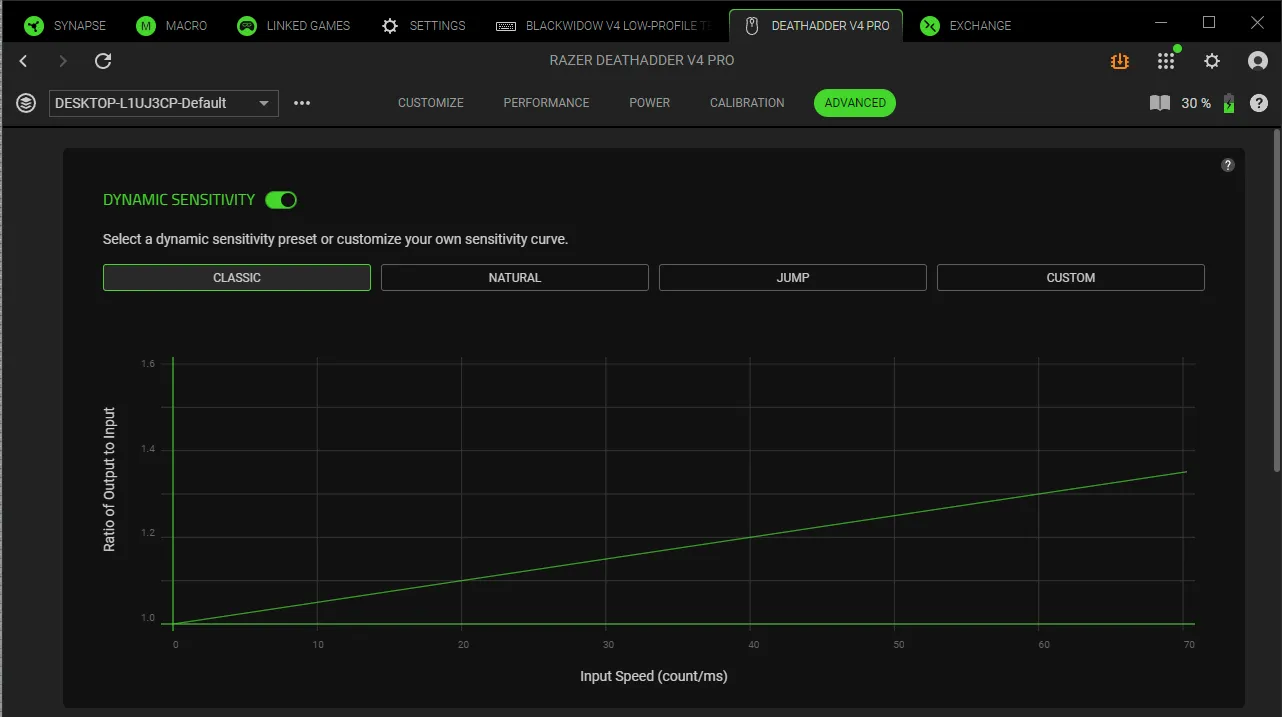
Task: Maximize the Razer Synapse window
Action: pyautogui.click(x=1209, y=22)
